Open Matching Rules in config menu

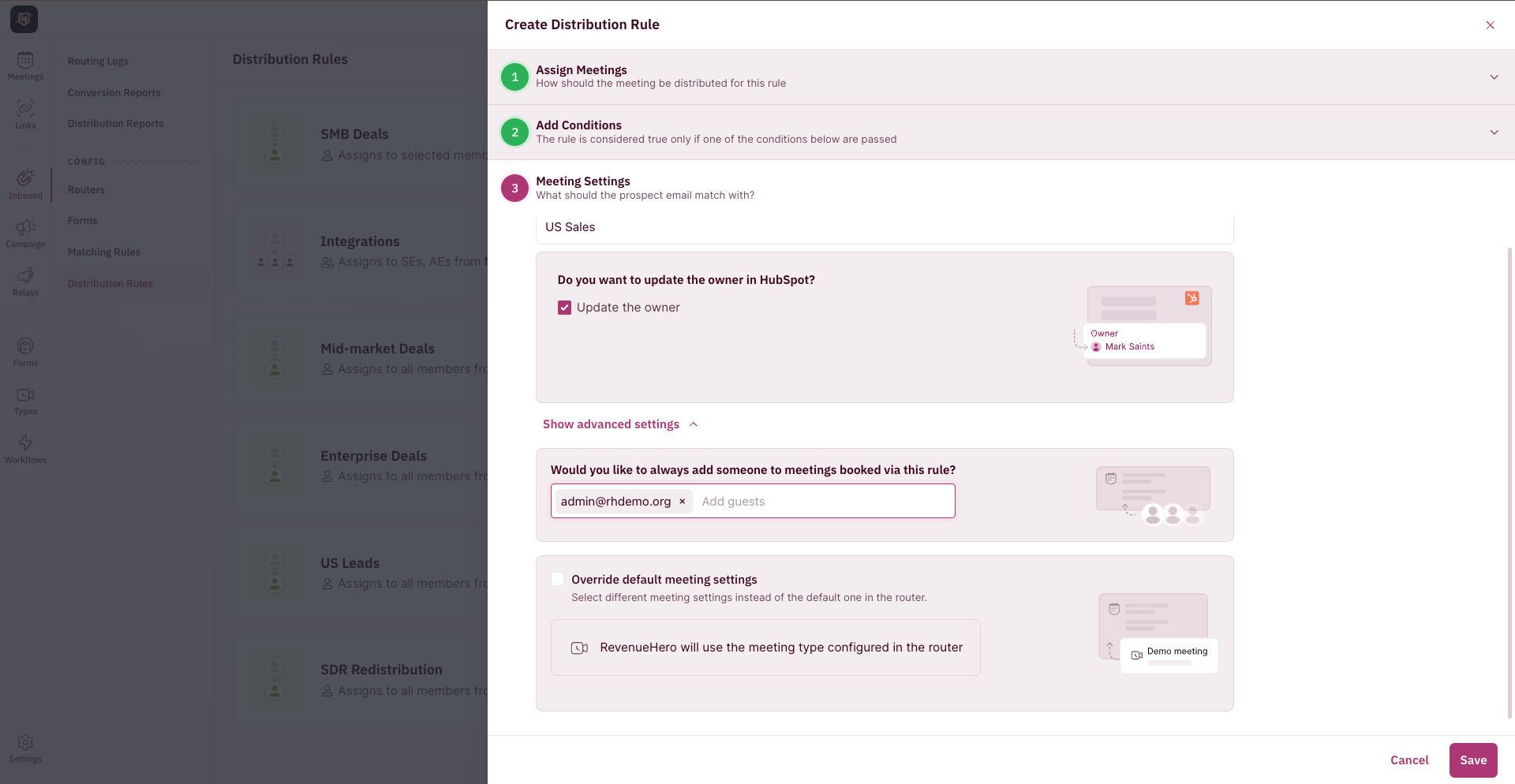click(x=104, y=252)
